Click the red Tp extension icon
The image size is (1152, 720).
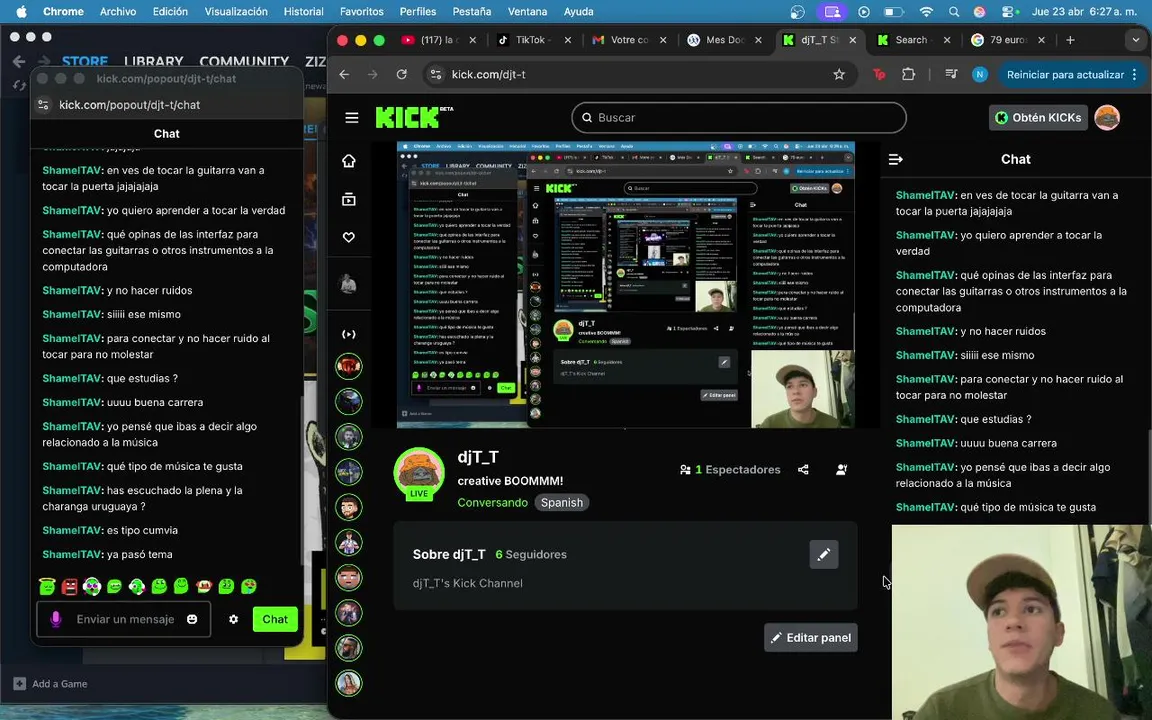tap(879, 74)
